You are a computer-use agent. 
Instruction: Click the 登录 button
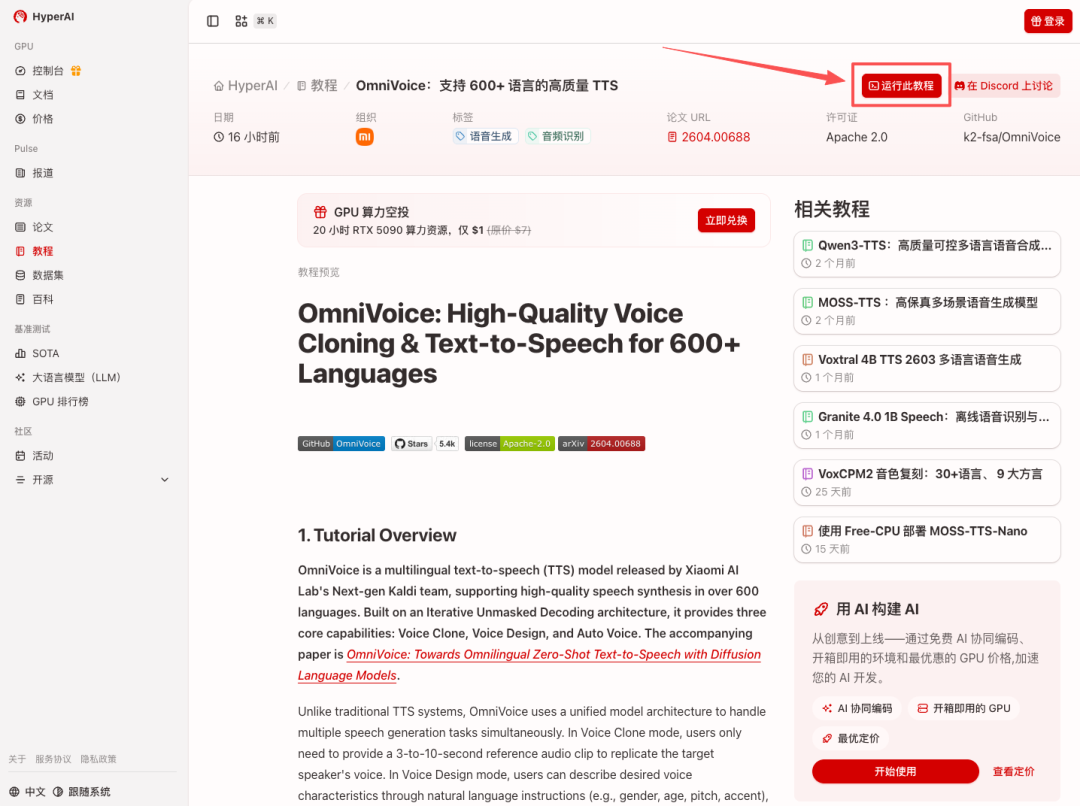click(1048, 21)
